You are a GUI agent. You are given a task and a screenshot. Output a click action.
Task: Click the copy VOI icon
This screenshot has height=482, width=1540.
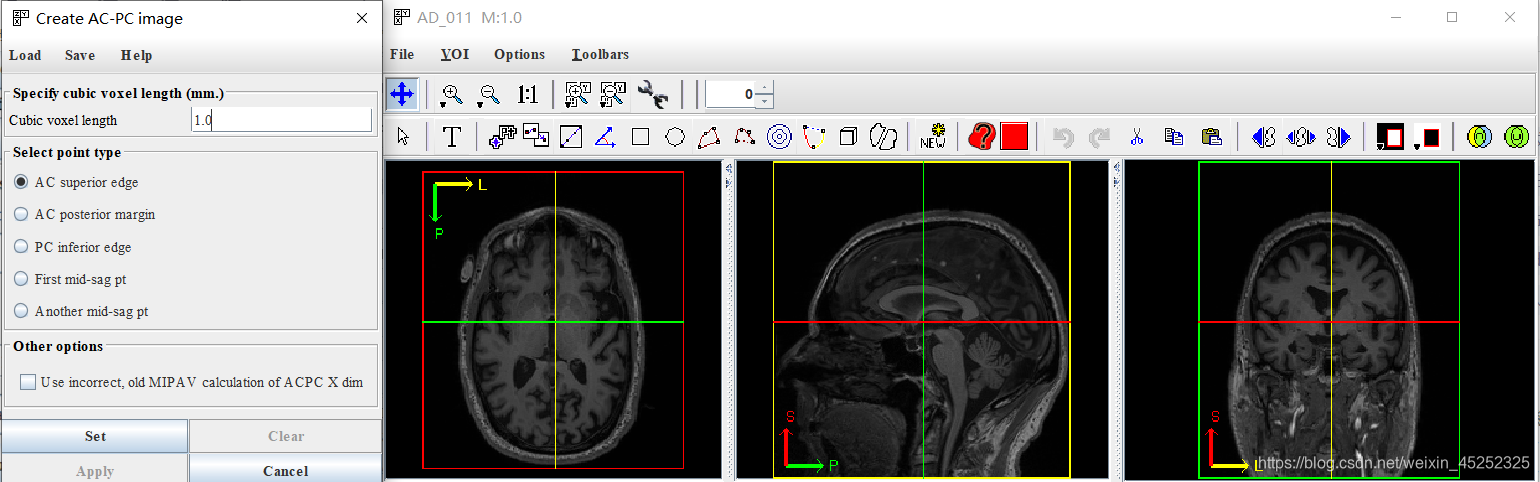click(1174, 137)
